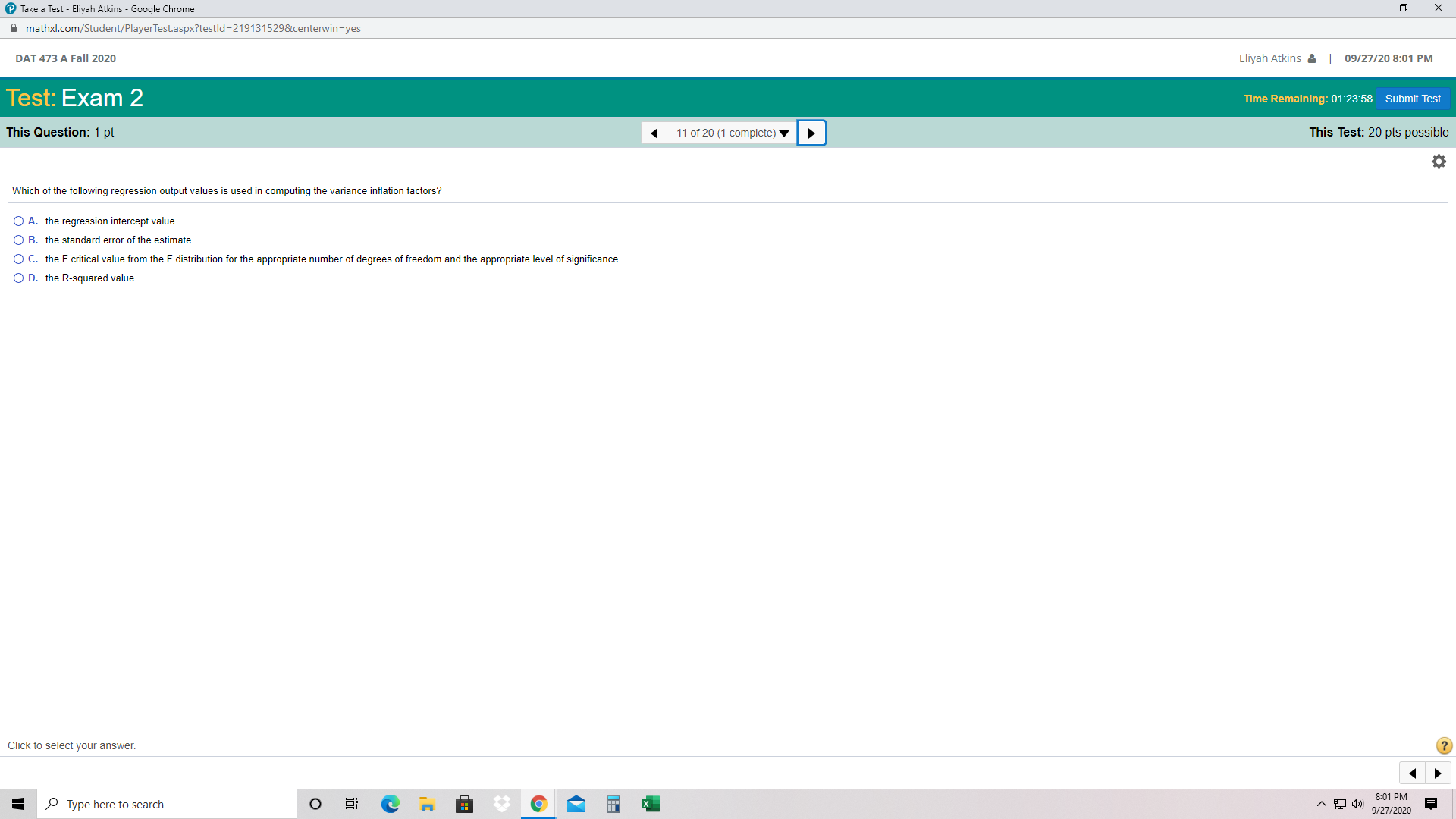Open Windows Start menu
Viewport: 1456px width, 819px height.
point(18,804)
